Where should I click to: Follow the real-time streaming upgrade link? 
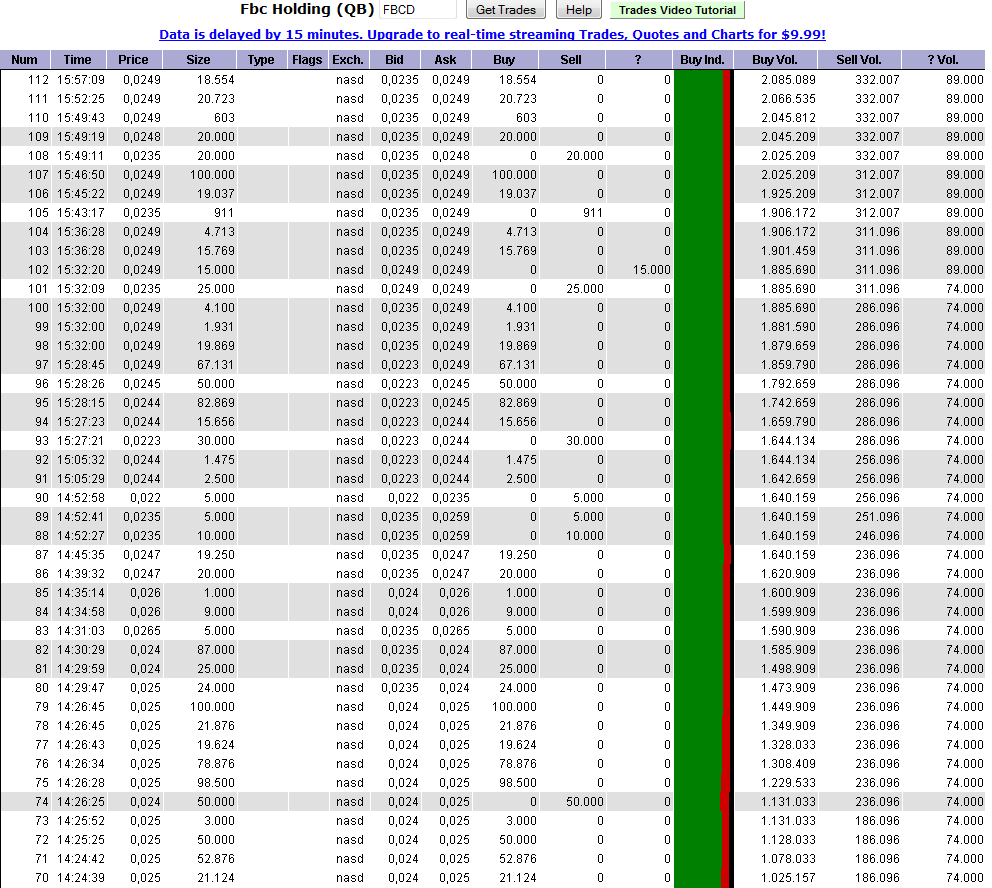[x=492, y=34]
